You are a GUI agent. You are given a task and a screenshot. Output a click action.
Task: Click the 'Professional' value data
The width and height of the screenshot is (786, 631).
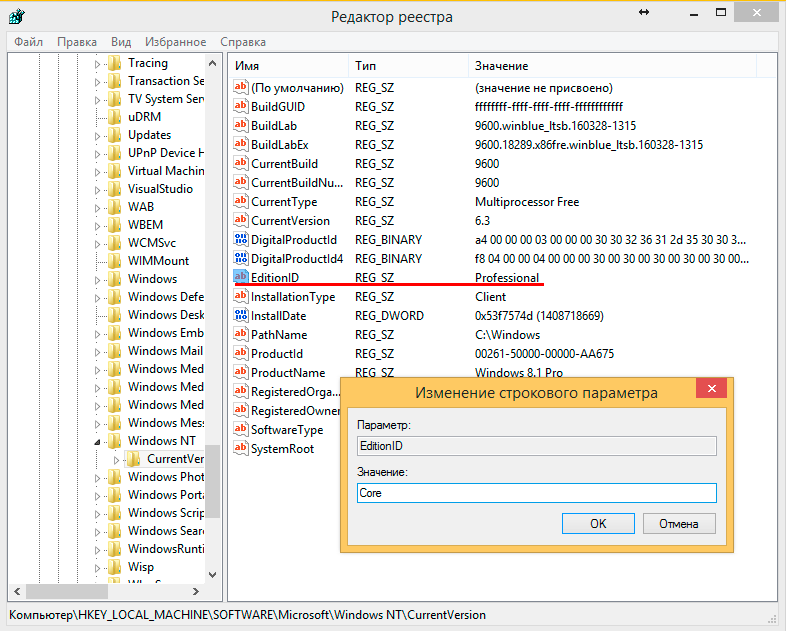[x=507, y=278]
